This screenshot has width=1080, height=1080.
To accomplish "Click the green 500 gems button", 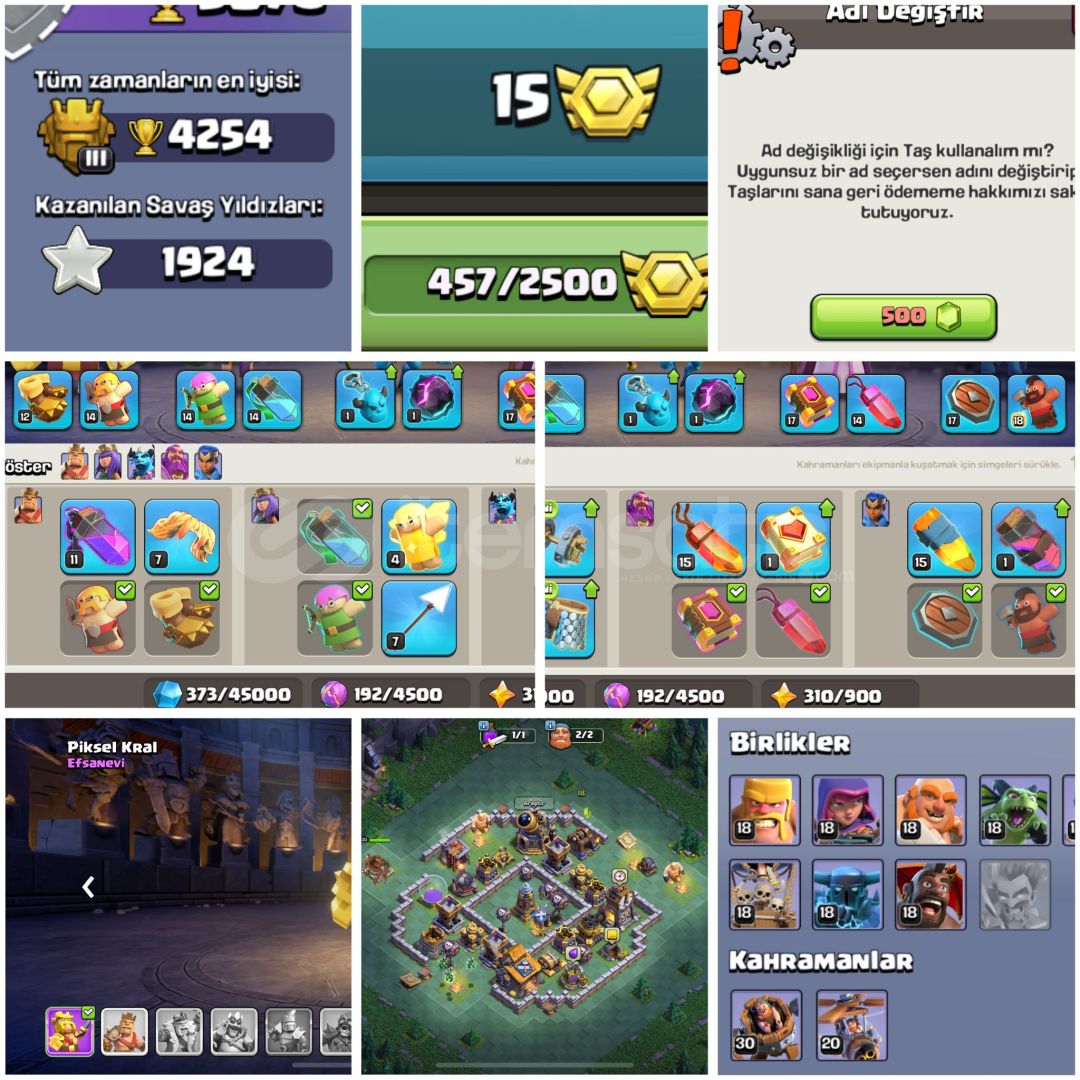I will (903, 318).
